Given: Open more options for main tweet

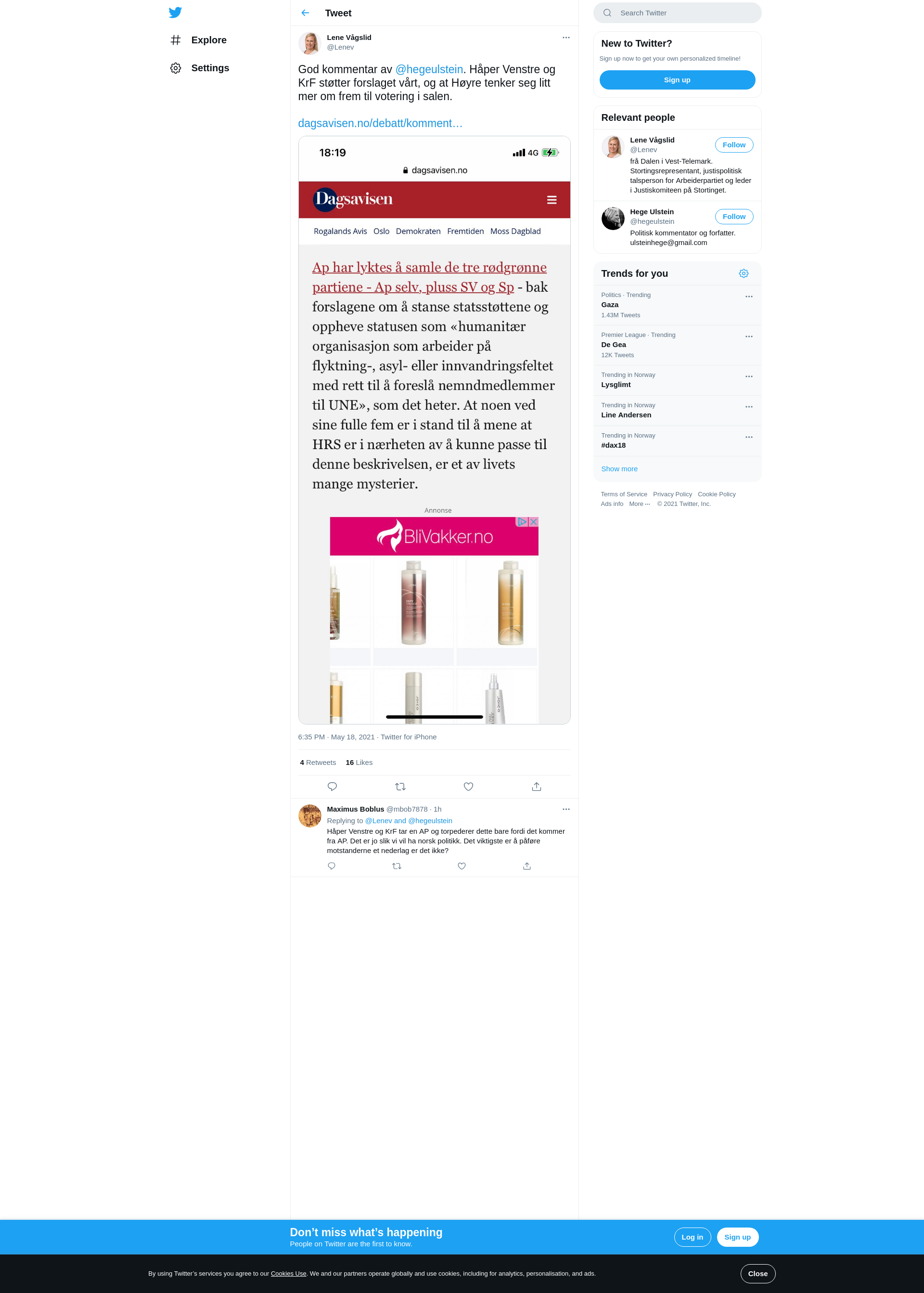Looking at the screenshot, I should pos(566,38).
